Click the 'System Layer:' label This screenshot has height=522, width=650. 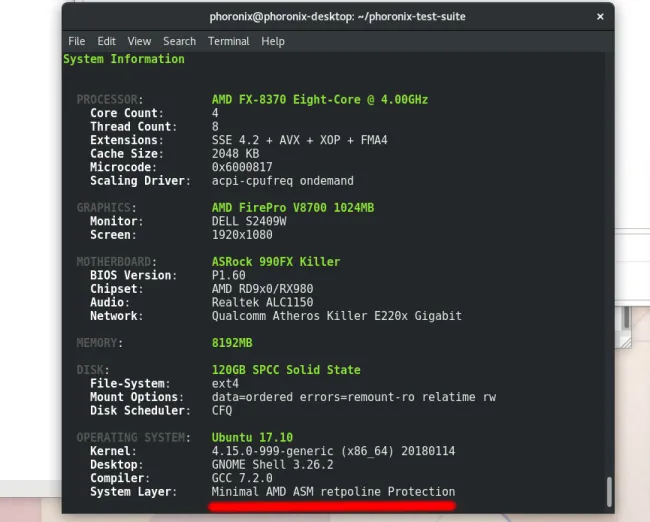click(133, 492)
